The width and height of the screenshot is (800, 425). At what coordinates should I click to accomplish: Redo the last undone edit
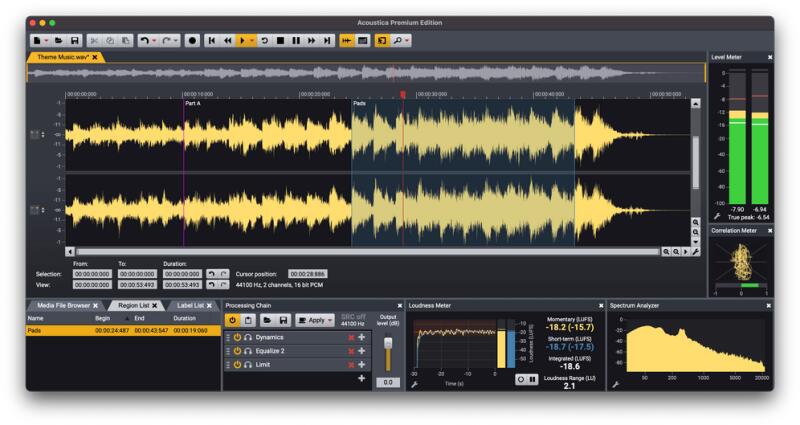click(166, 40)
